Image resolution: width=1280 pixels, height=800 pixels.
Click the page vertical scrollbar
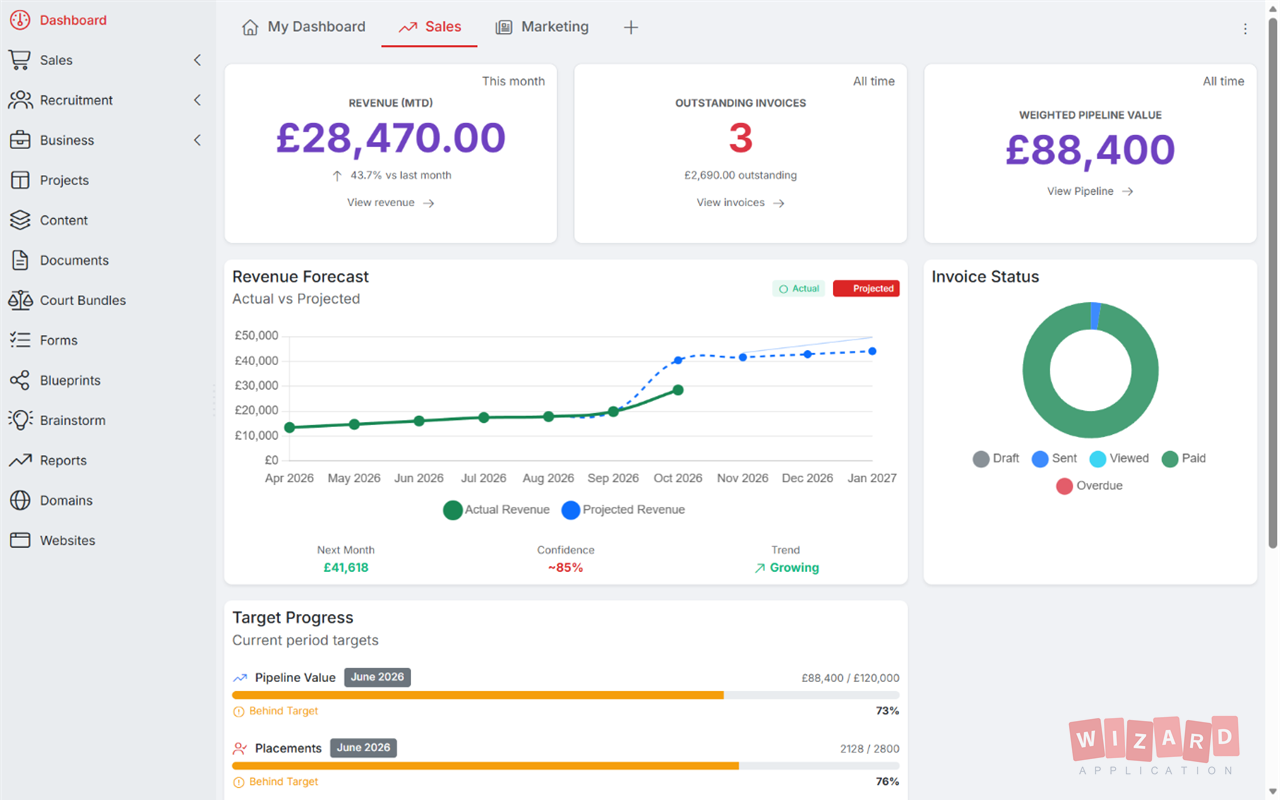1272,285
